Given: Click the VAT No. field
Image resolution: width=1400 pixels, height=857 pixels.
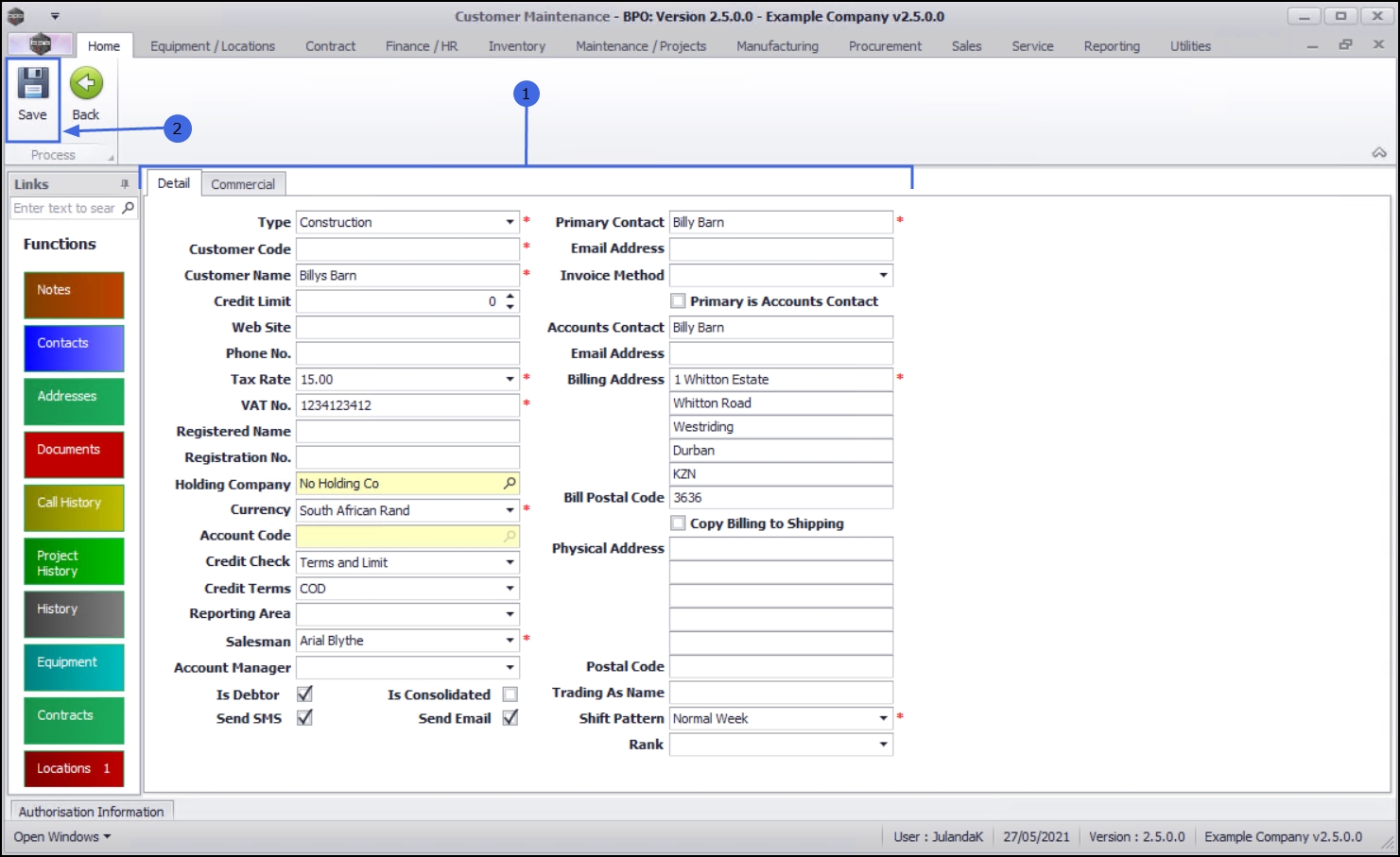Looking at the screenshot, I should coord(407,405).
